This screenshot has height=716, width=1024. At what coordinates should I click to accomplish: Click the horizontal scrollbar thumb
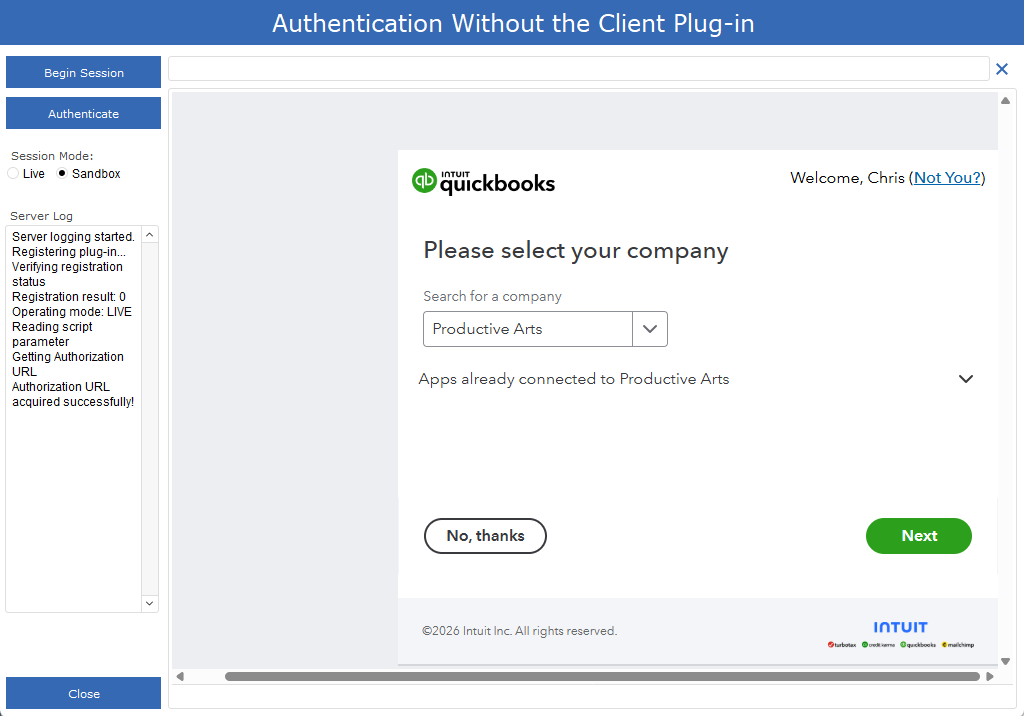pos(600,676)
